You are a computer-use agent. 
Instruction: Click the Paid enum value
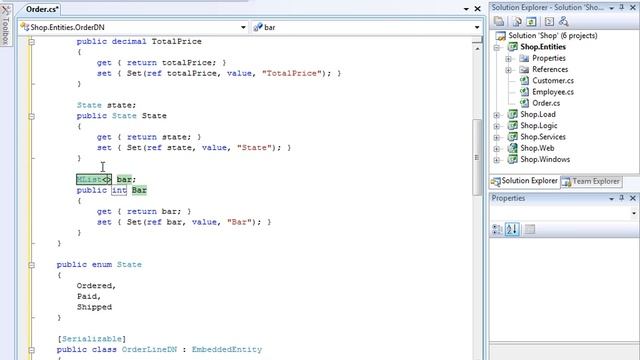point(89,296)
